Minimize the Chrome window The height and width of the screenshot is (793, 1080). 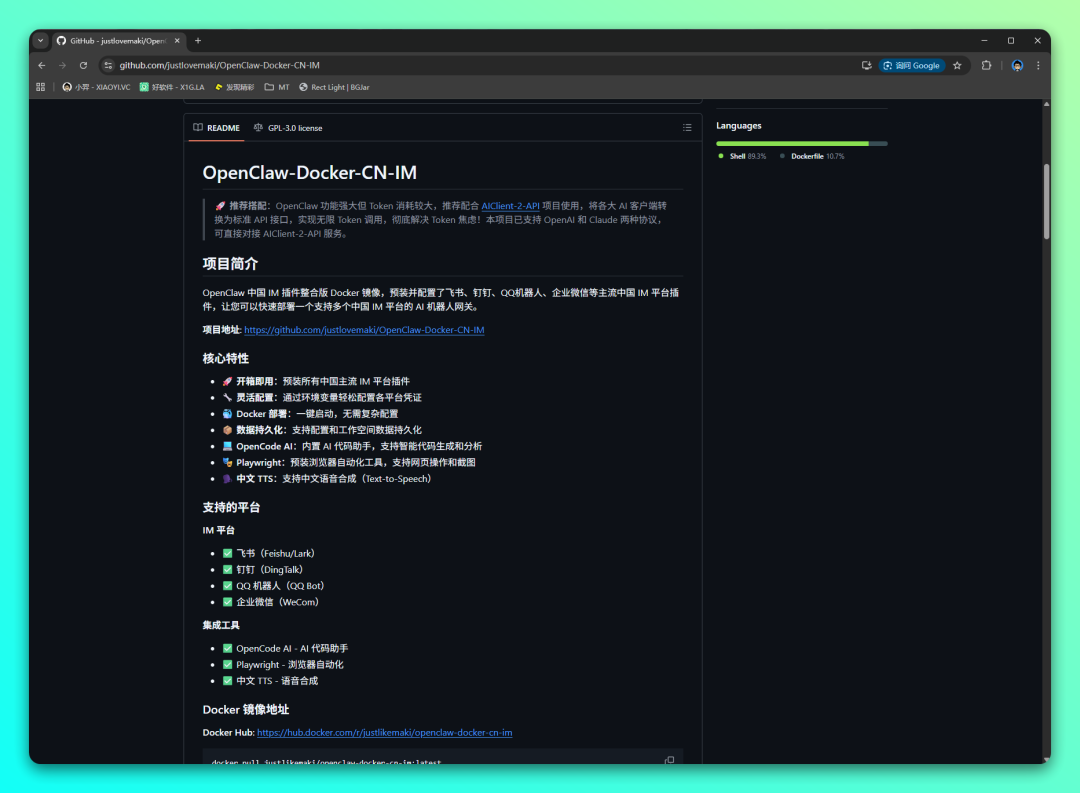984,41
